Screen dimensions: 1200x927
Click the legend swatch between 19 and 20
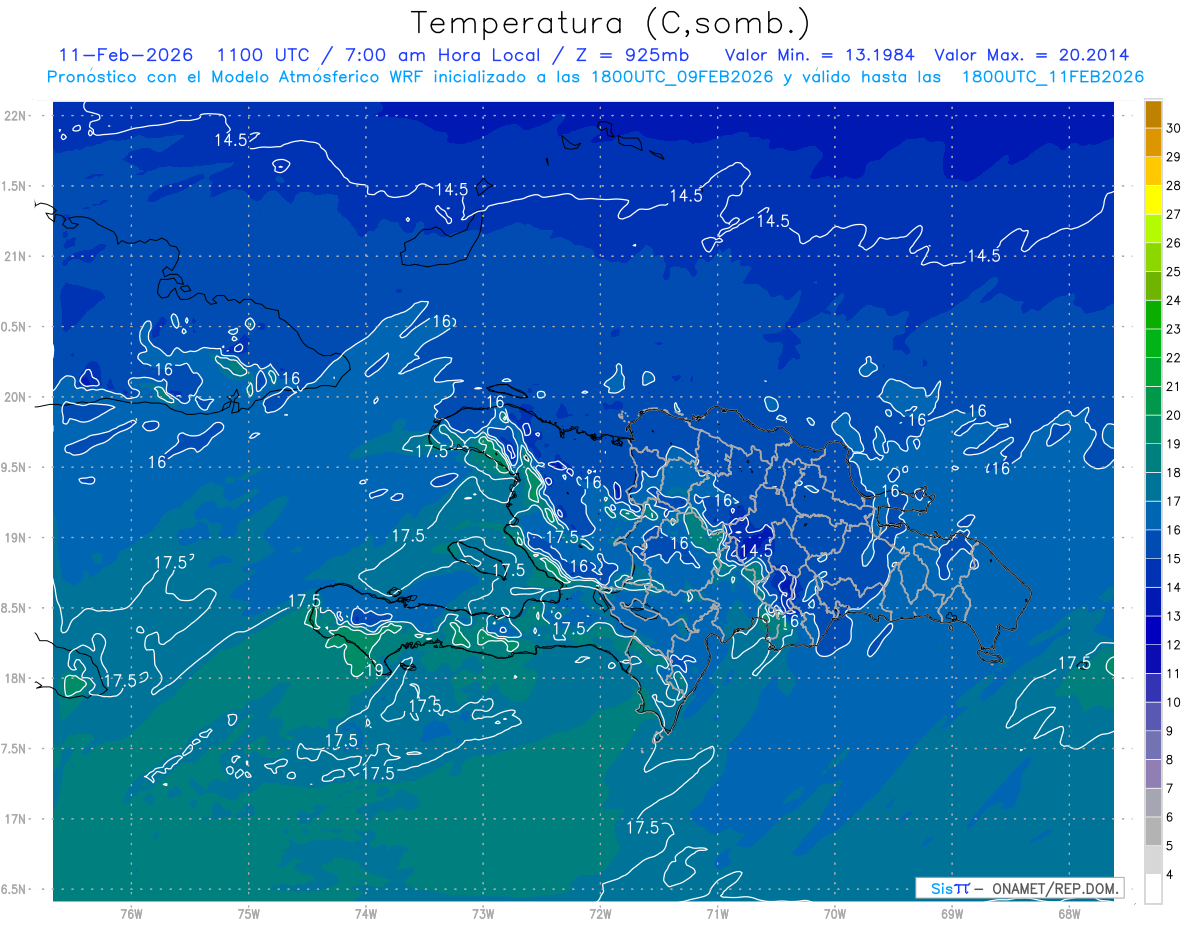[x=1153, y=429]
